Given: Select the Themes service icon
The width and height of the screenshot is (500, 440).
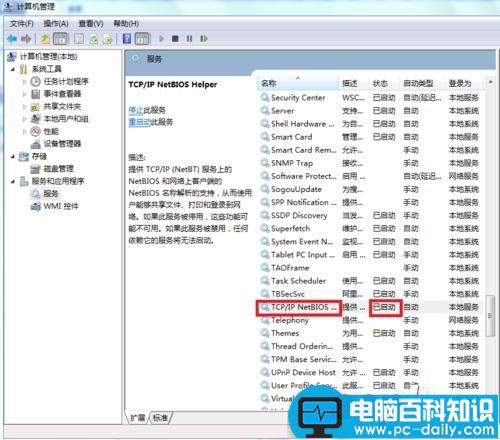Looking at the screenshot, I should (265, 333).
